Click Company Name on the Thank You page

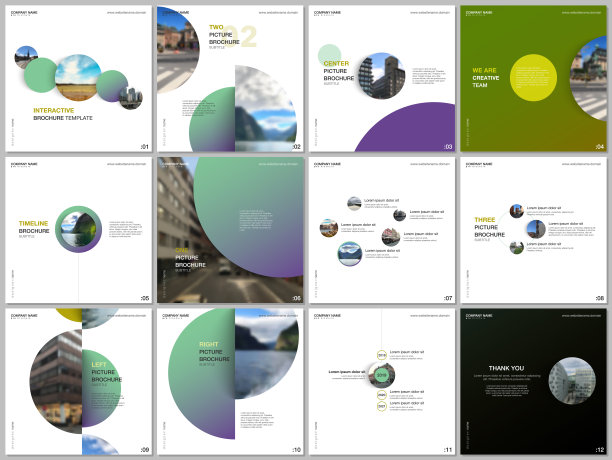pyautogui.click(x=478, y=315)
